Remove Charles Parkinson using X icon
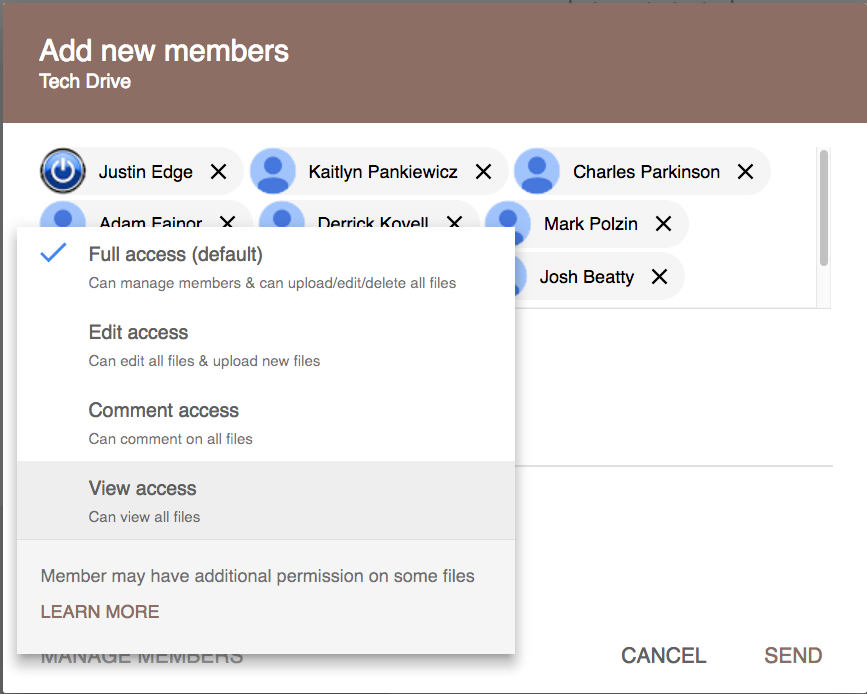 click(745, 172)
